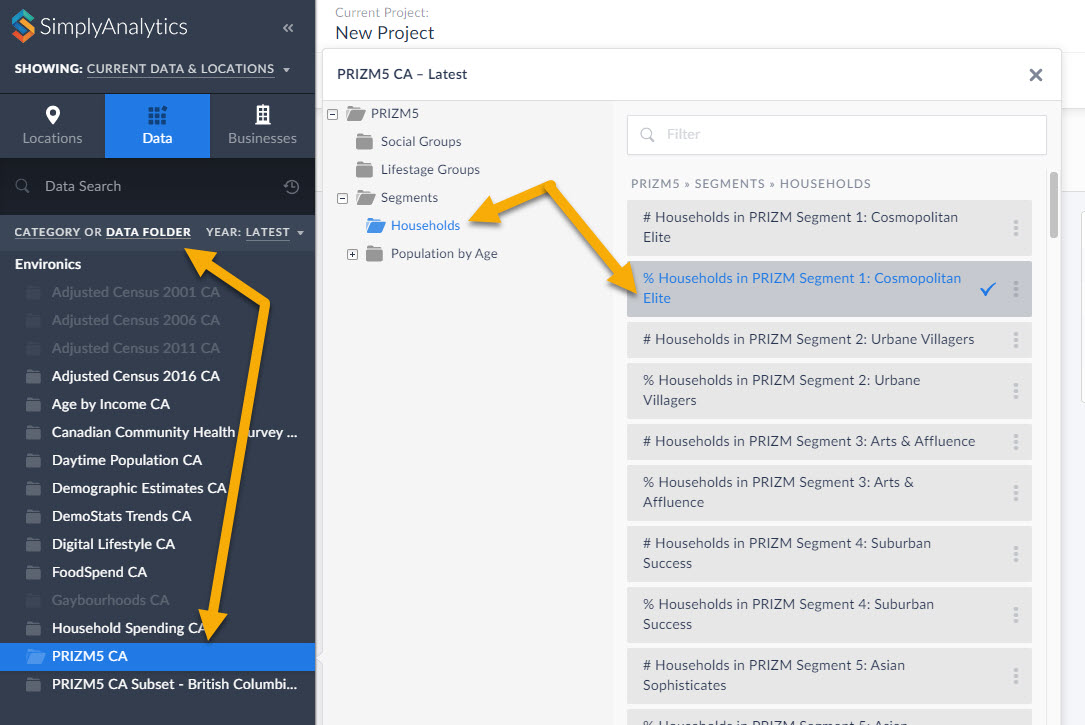Collapse the Segments tree node
This screenshot has width=1085, height=725.
click(x=343, y=199)
